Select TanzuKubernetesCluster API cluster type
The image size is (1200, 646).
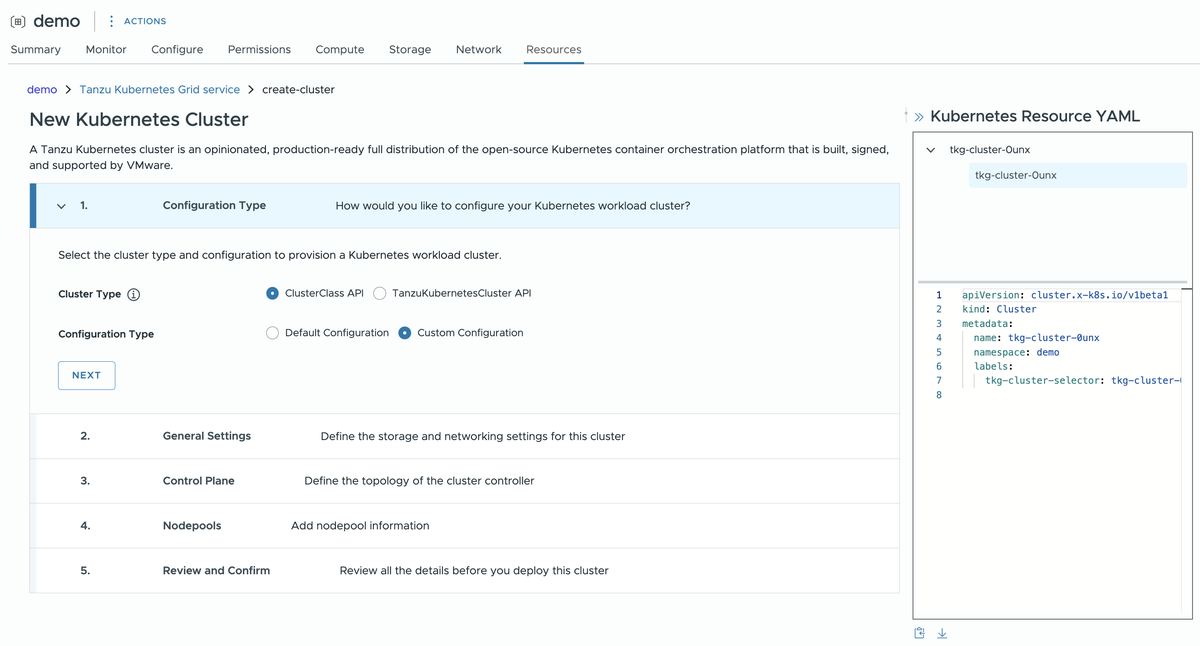378,293
